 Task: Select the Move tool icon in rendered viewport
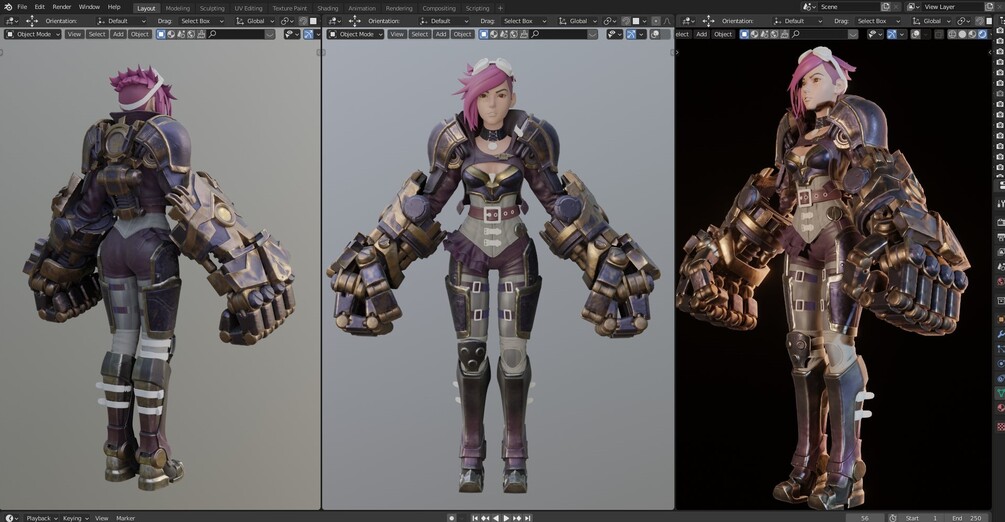(708, 21)
